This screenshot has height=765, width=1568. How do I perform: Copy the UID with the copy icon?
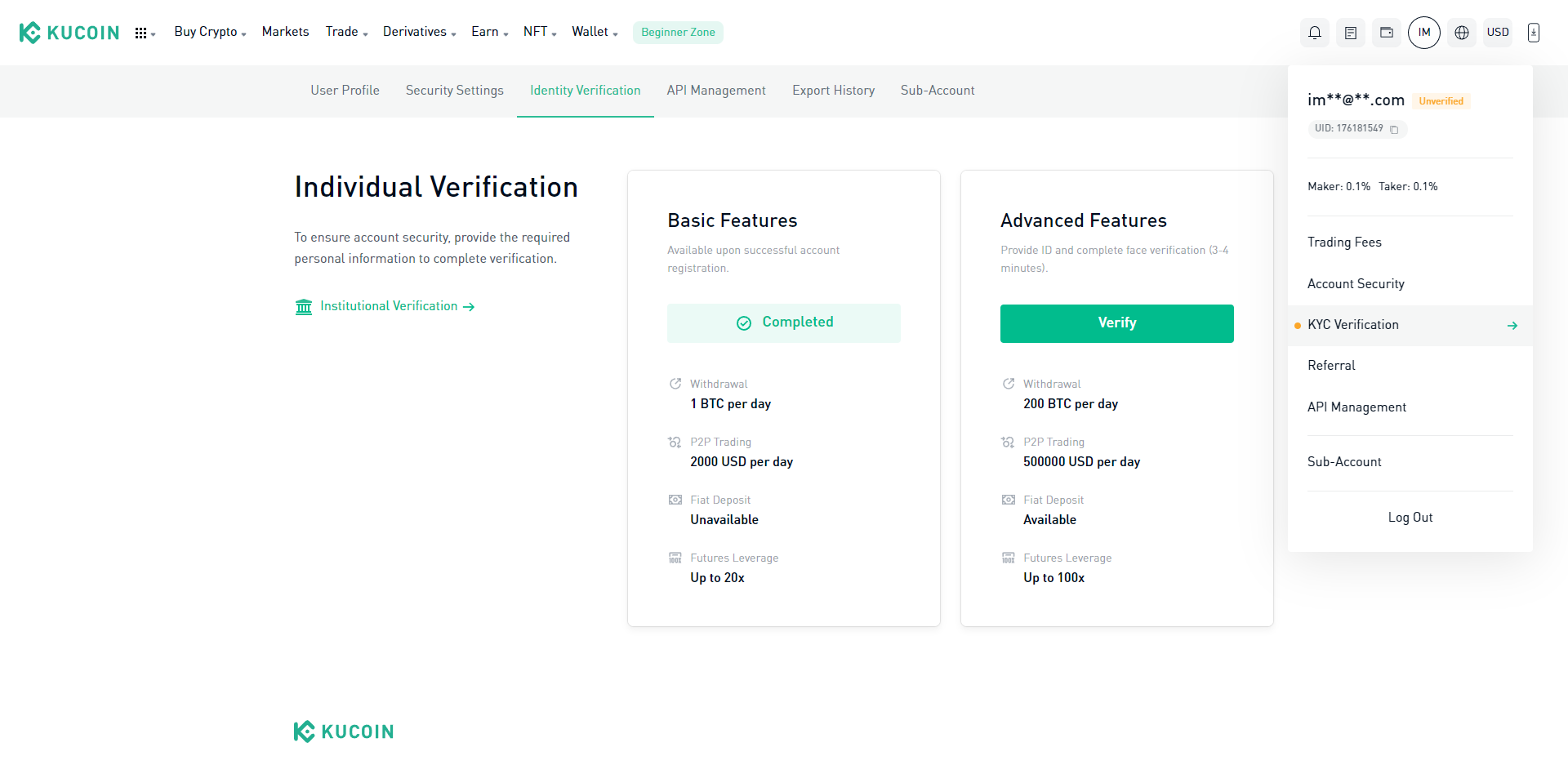[1394, 129]
